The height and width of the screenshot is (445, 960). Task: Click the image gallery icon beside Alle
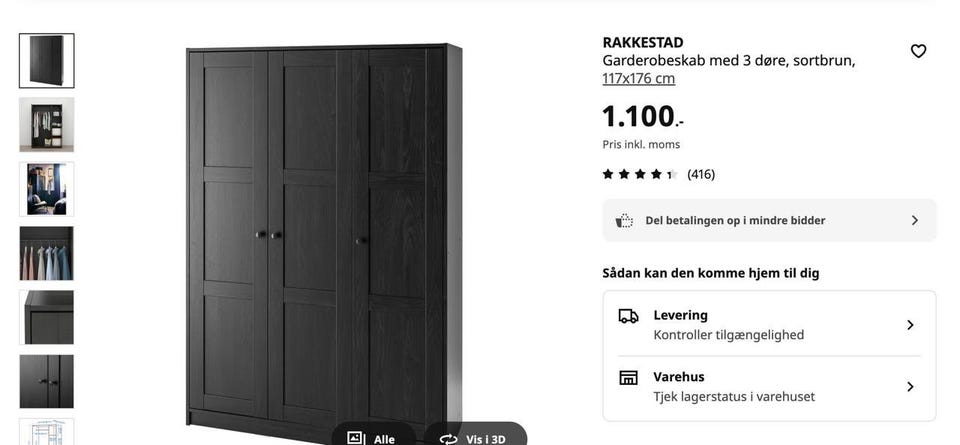click(356, 438)
